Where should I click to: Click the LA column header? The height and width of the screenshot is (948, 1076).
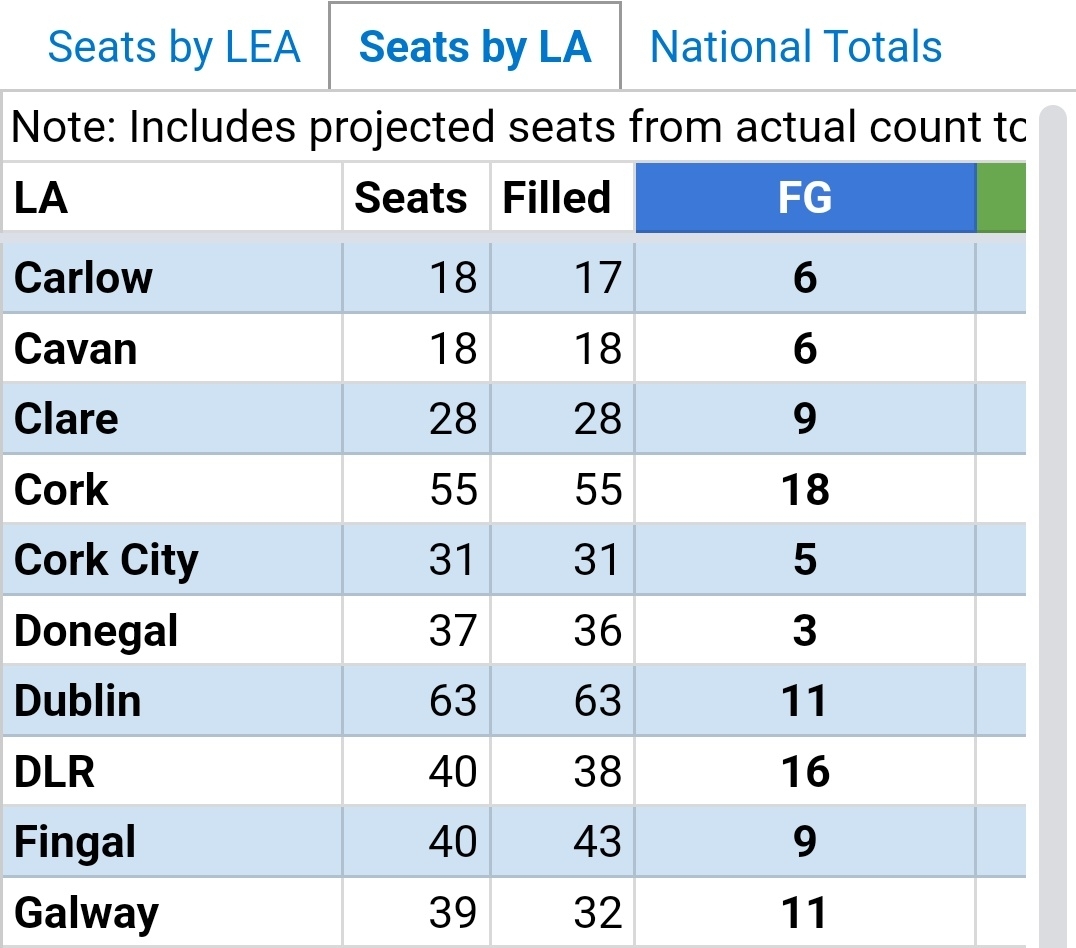tap(41, 198)
